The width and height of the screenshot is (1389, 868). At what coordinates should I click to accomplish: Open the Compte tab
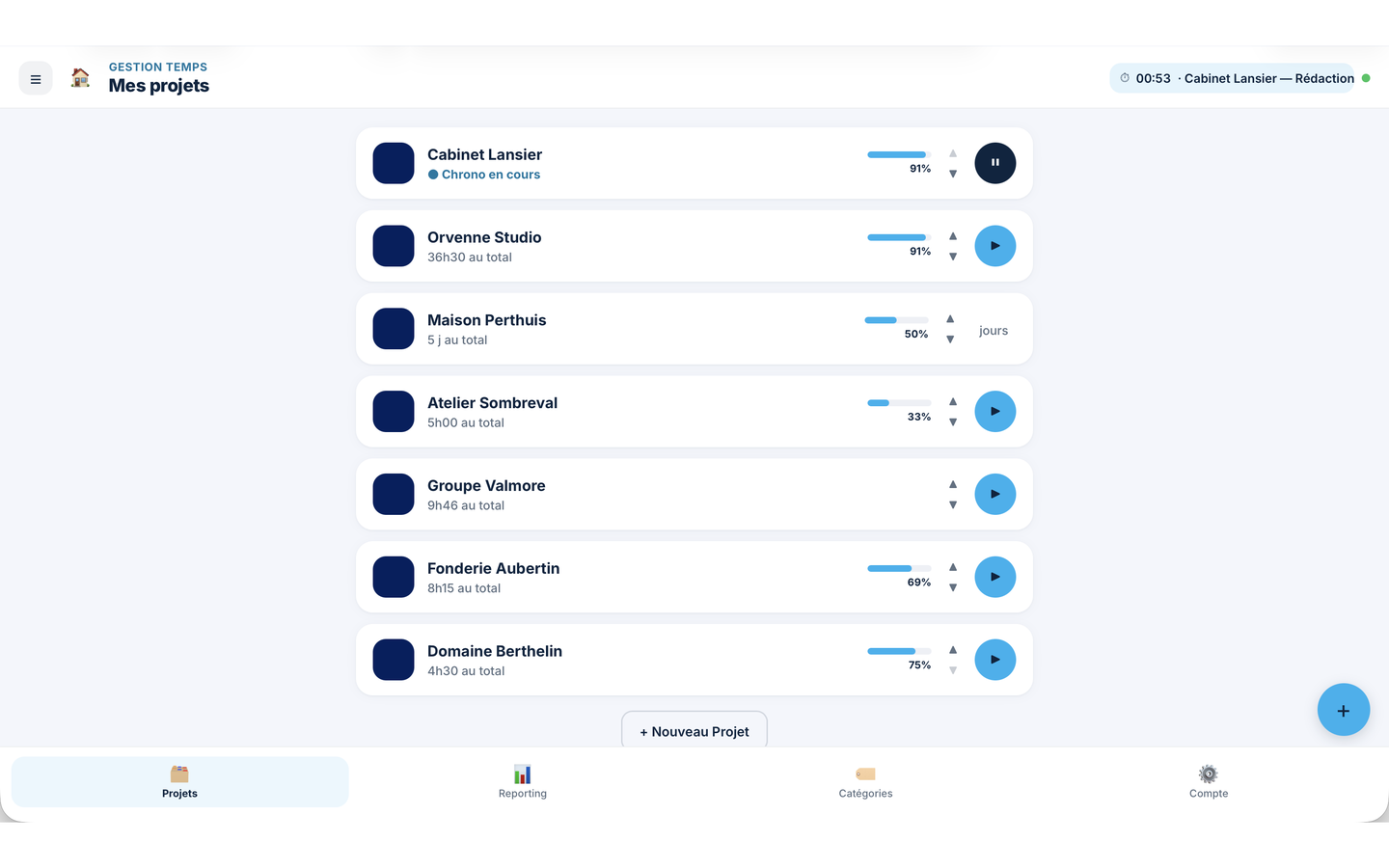pyautogui.click(x=1209, y=782)
